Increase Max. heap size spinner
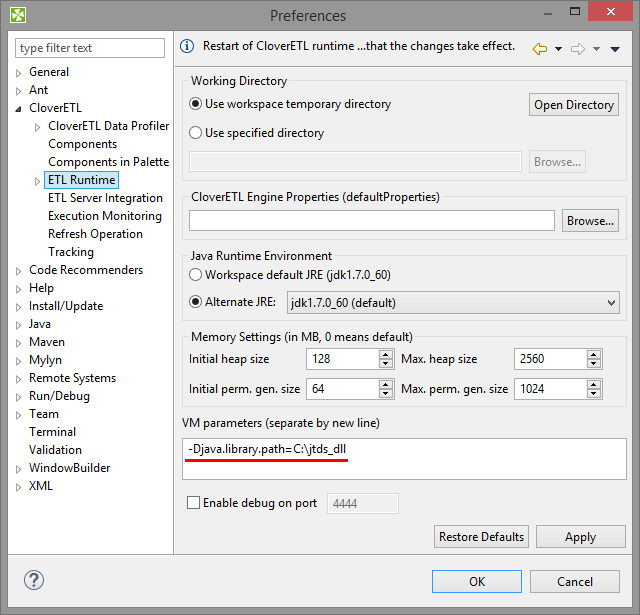 click(594, 354)
